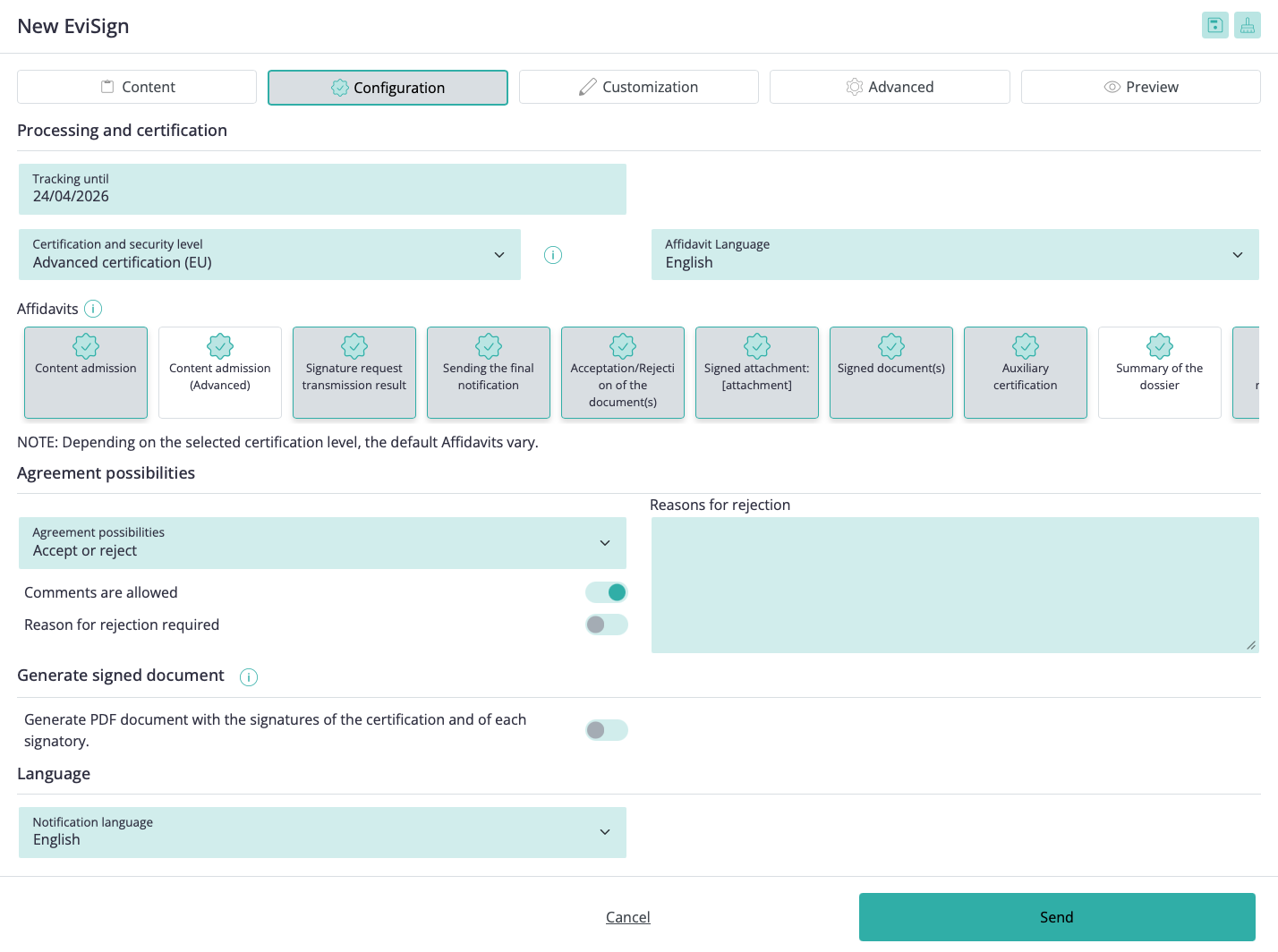1278x952 pixels.
Task: Click info icon beside certification level
Action: click(x=553, y=255)
